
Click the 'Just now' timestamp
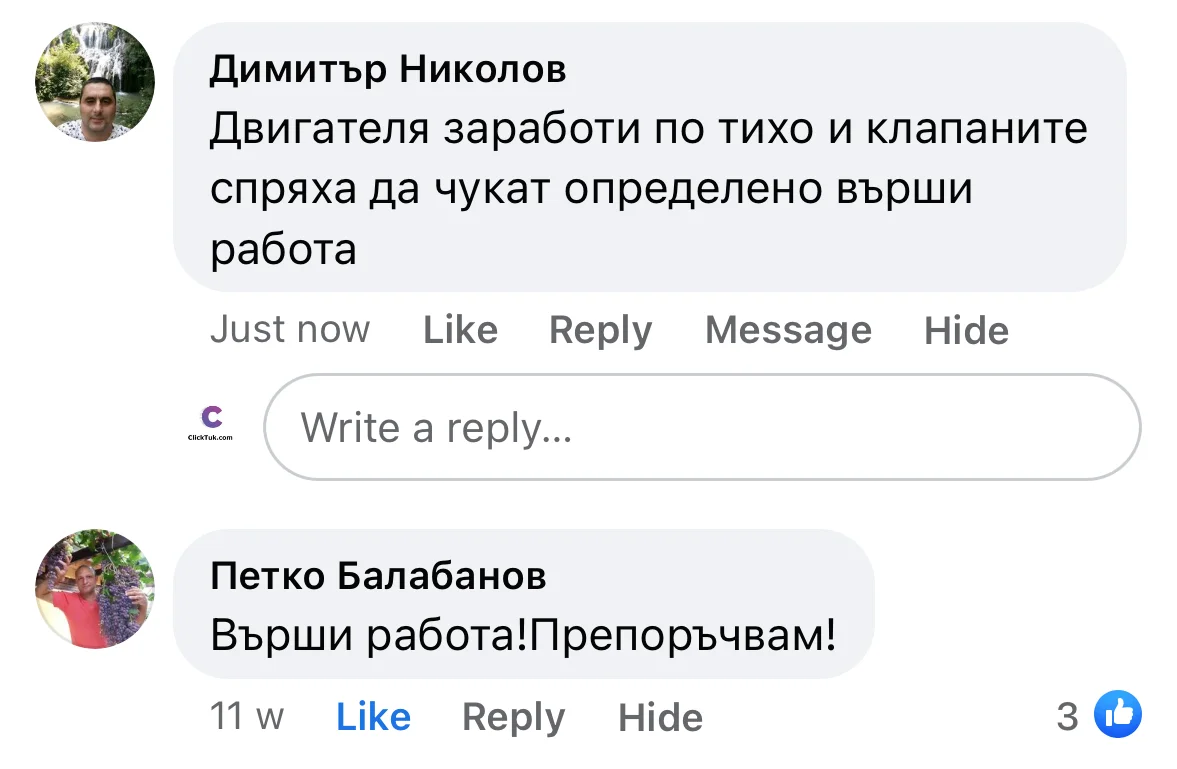point(290,330)
